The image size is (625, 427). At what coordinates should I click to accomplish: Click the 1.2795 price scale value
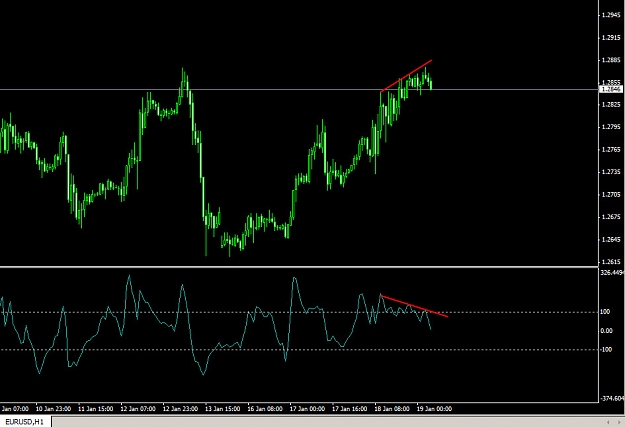(x=611, y=127)
